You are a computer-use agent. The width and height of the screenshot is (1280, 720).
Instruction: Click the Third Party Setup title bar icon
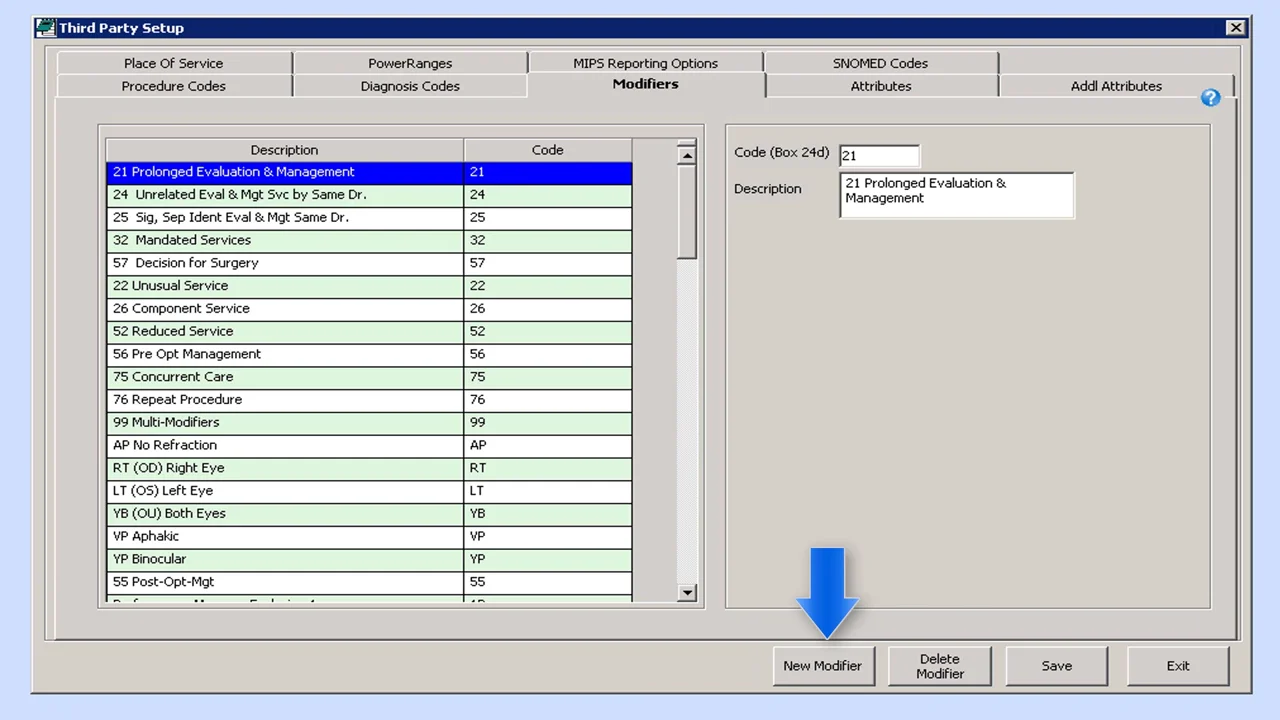point(45,28)
